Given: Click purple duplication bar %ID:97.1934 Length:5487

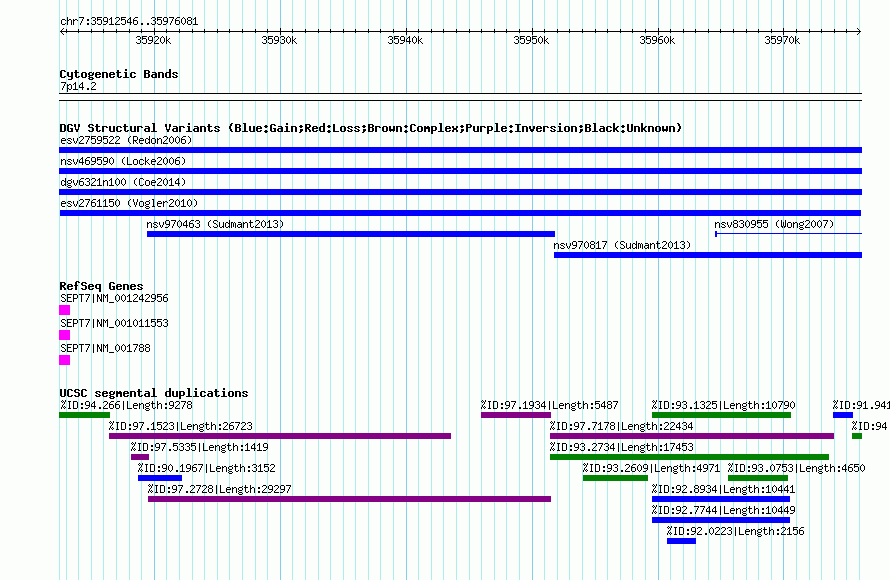Looking at the screenshot, I should click(x=516, y=415).
